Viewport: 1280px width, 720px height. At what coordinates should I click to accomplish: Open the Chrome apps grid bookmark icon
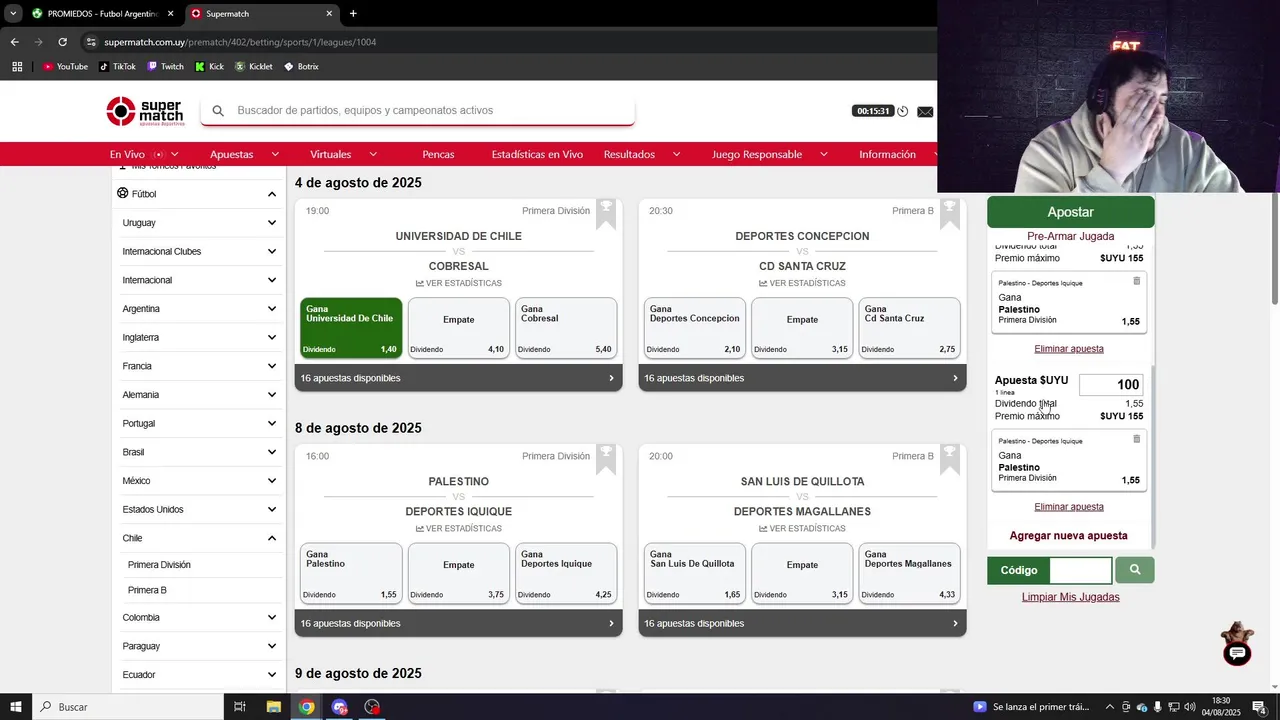pos(17,67)
